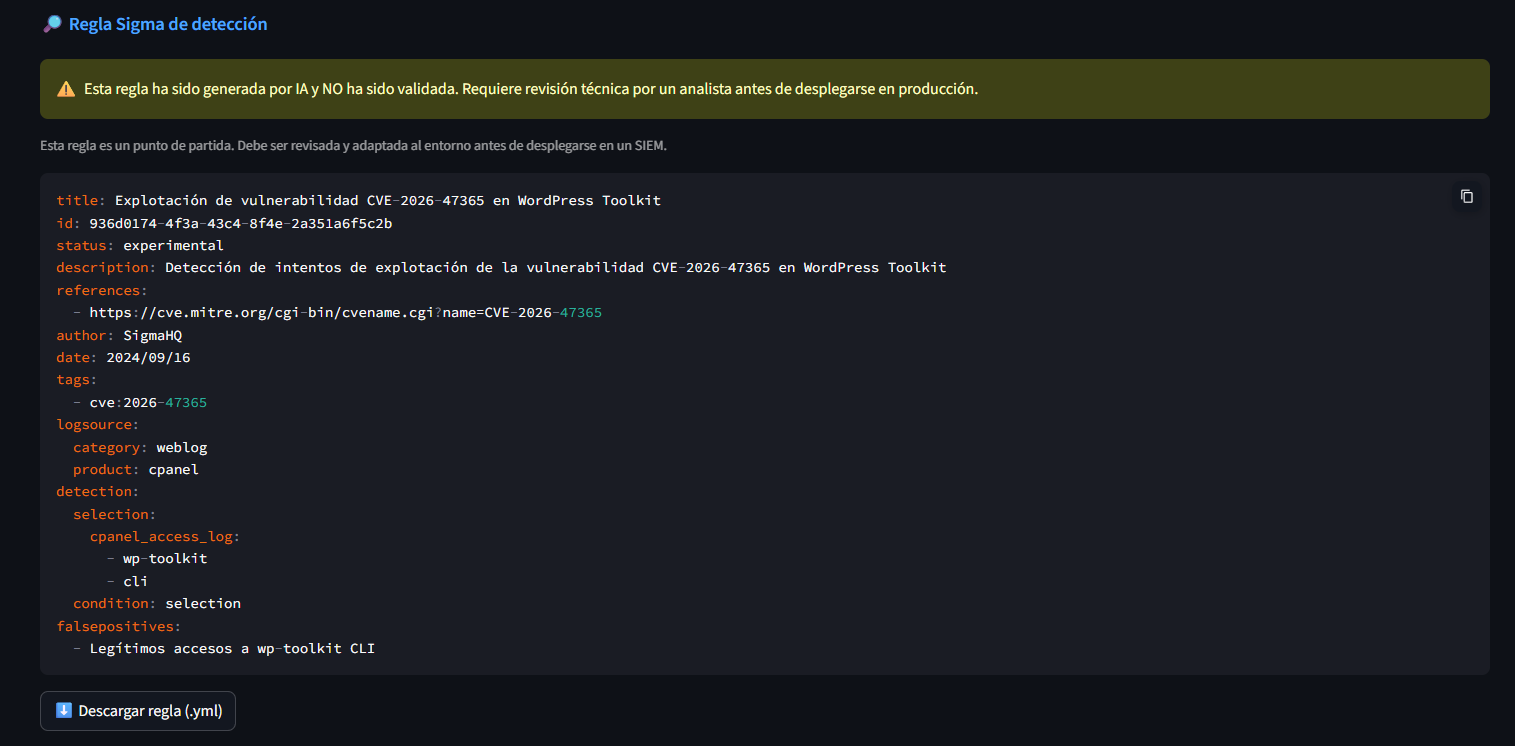The width and height of the screenshot is (1515, 747).
Task: Click the cve.mitre.org reference URL
Action: click(345, 313)
